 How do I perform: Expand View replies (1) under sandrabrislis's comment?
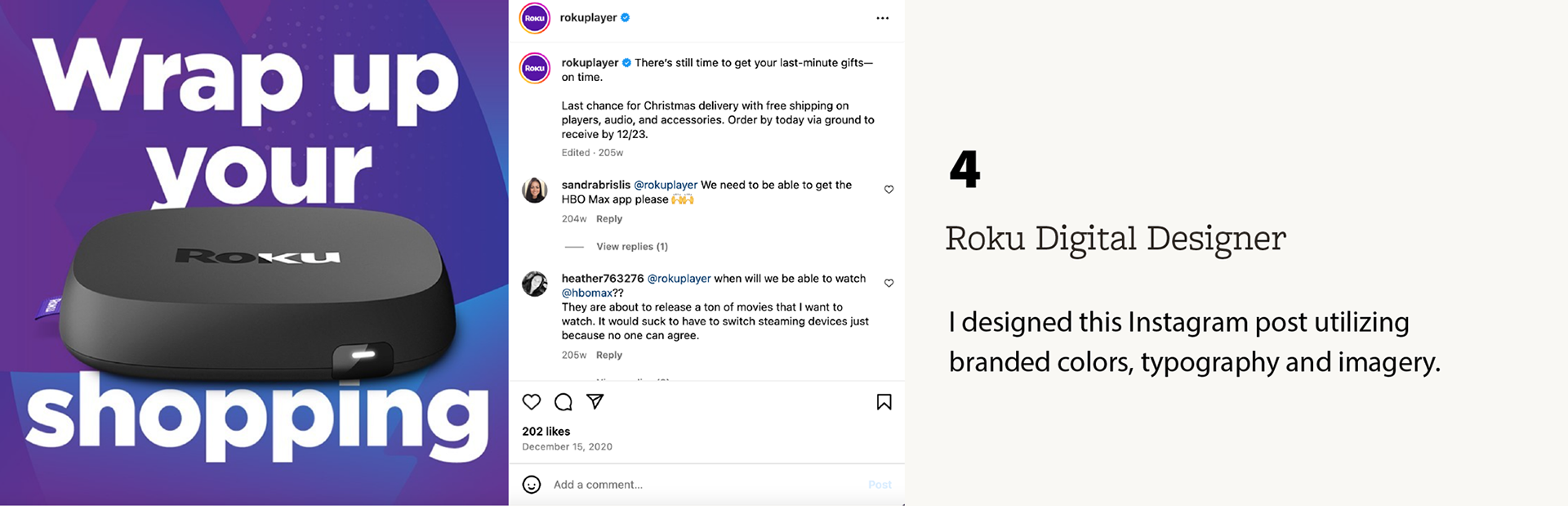pos(631,247)
